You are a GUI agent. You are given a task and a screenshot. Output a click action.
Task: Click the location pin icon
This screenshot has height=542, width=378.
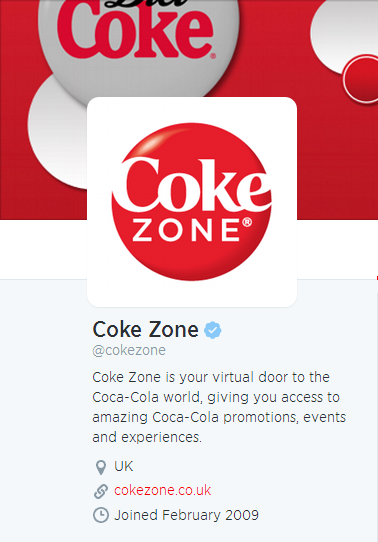coord(101,467)
